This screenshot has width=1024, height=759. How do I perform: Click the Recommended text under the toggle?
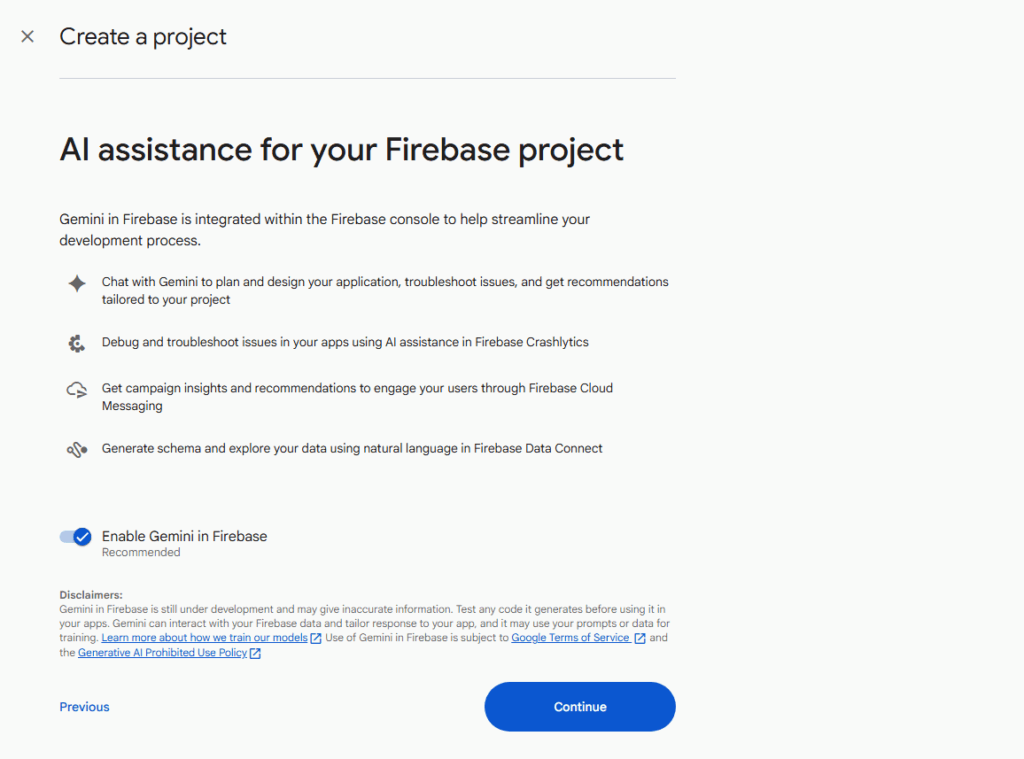click(x=141, y=552)
